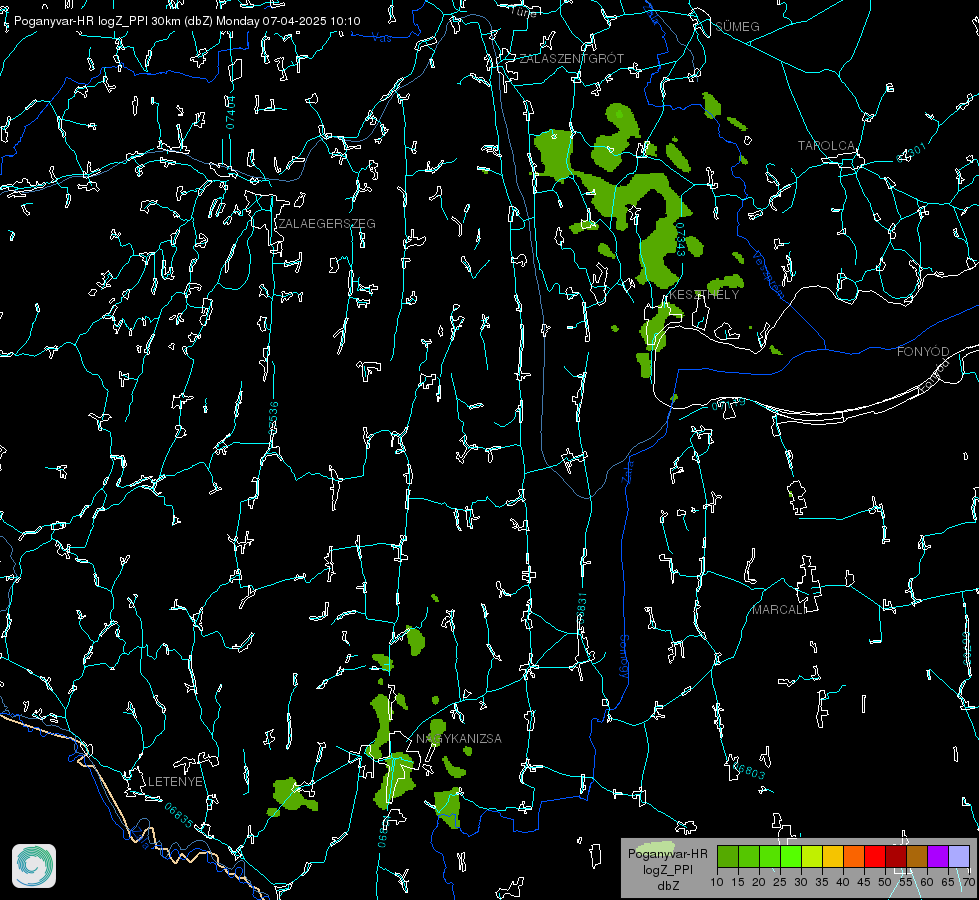This screenshot has height=900, width=979.
Task: Select the 10 dBZ dark green swatch
Action: [x=728, y=856]
